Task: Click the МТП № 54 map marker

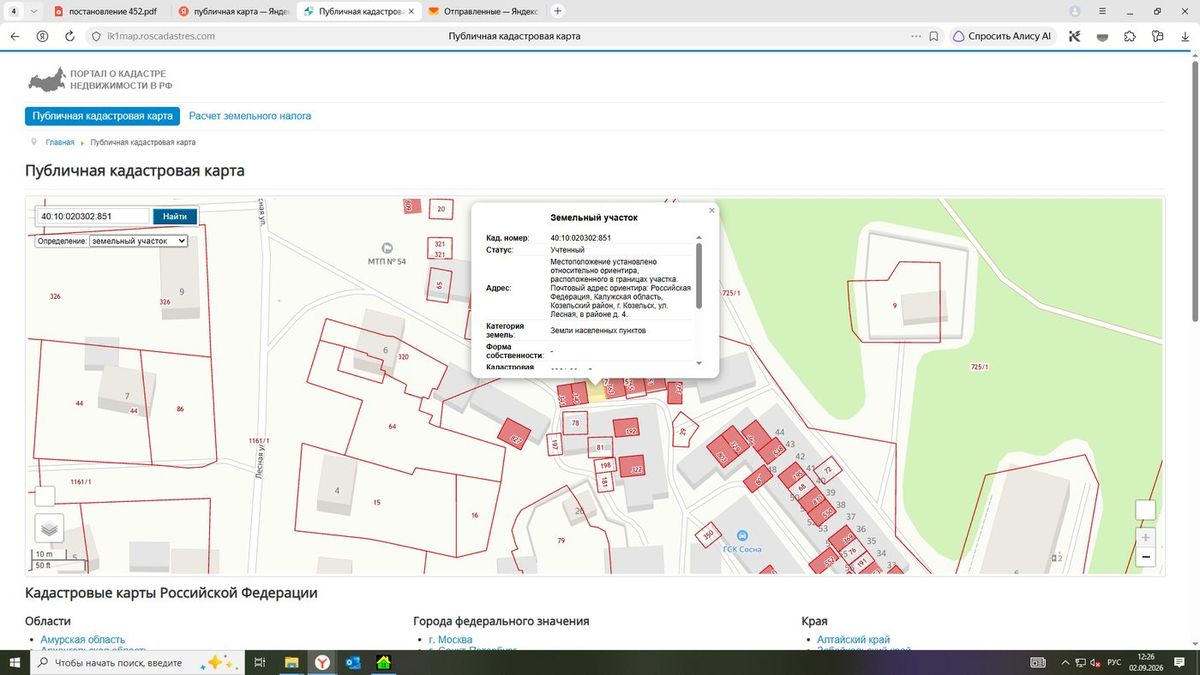Action: point(387,247)
